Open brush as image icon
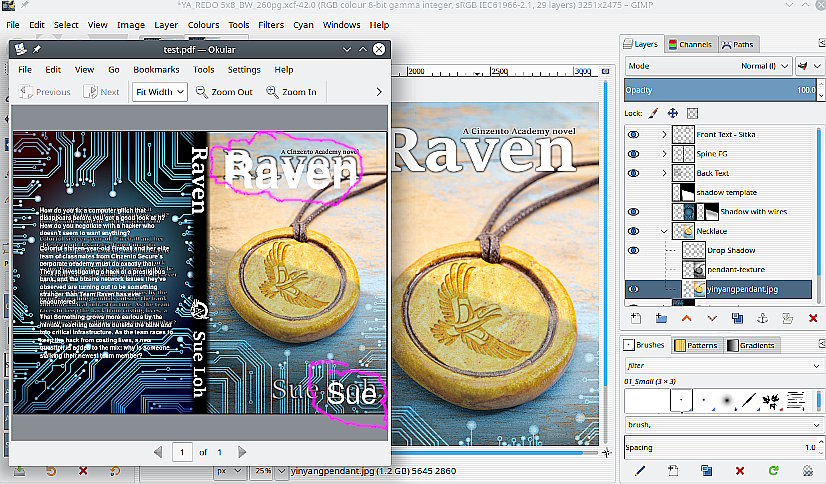 pos(807,470)
